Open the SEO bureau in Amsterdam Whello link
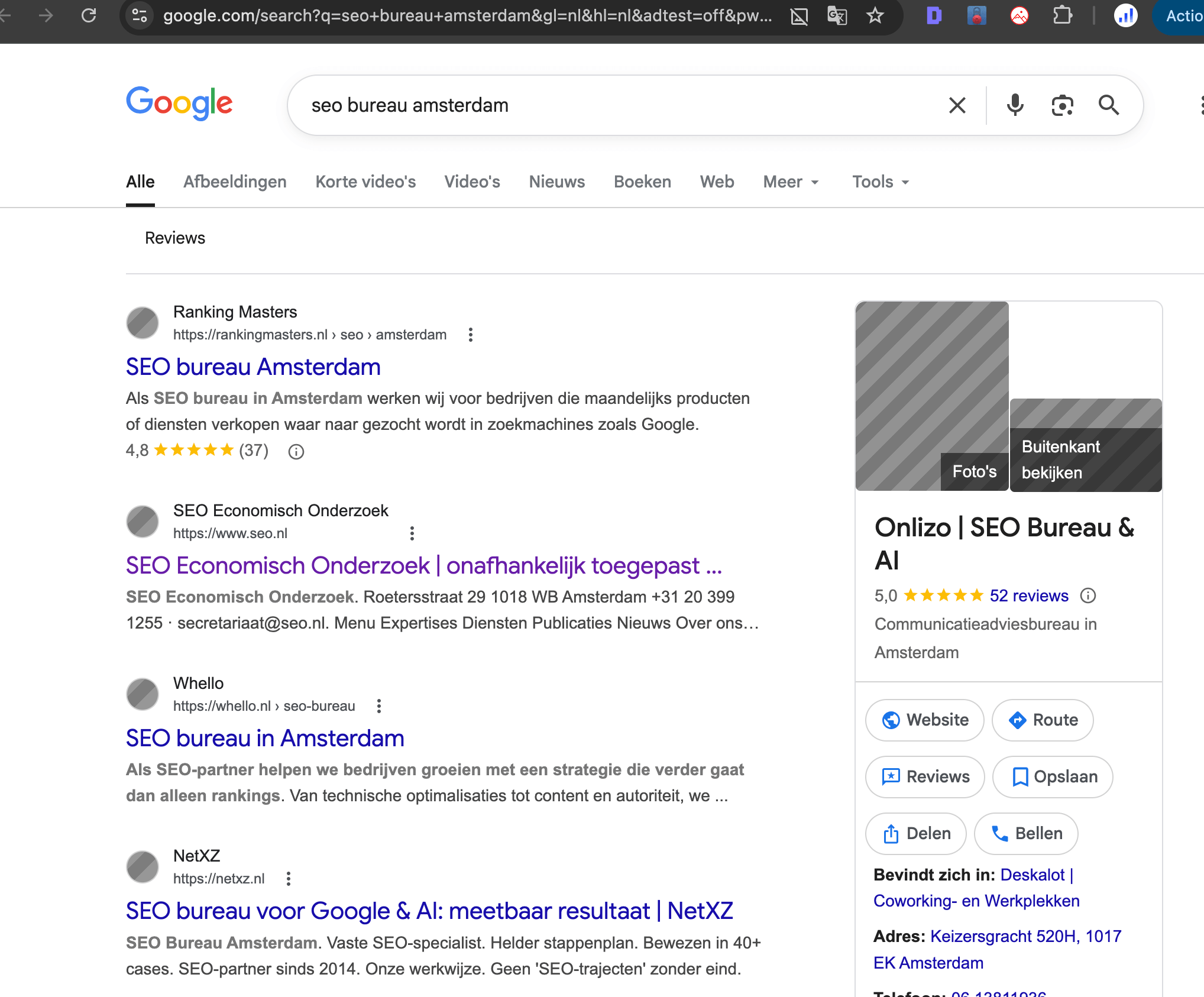Image resolution: width=1204 pixels, height=997 pixels. (265, 739)
